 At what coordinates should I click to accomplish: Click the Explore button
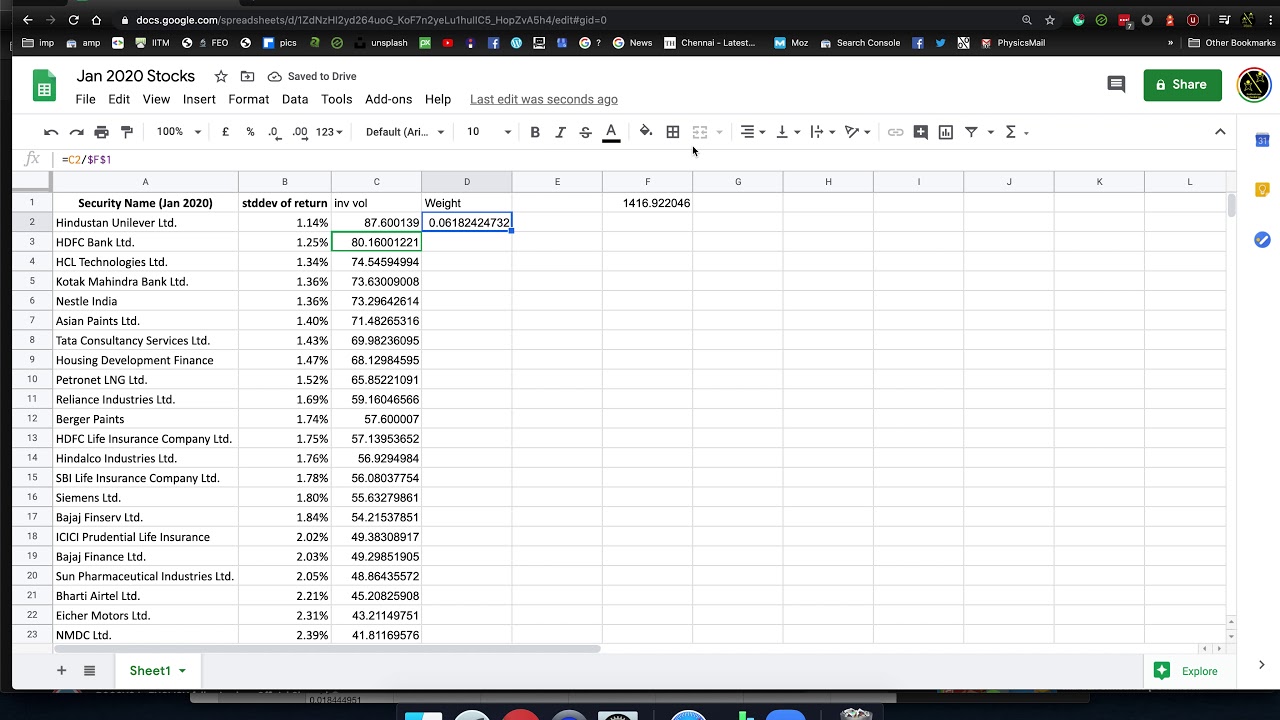coord(1187,671)
